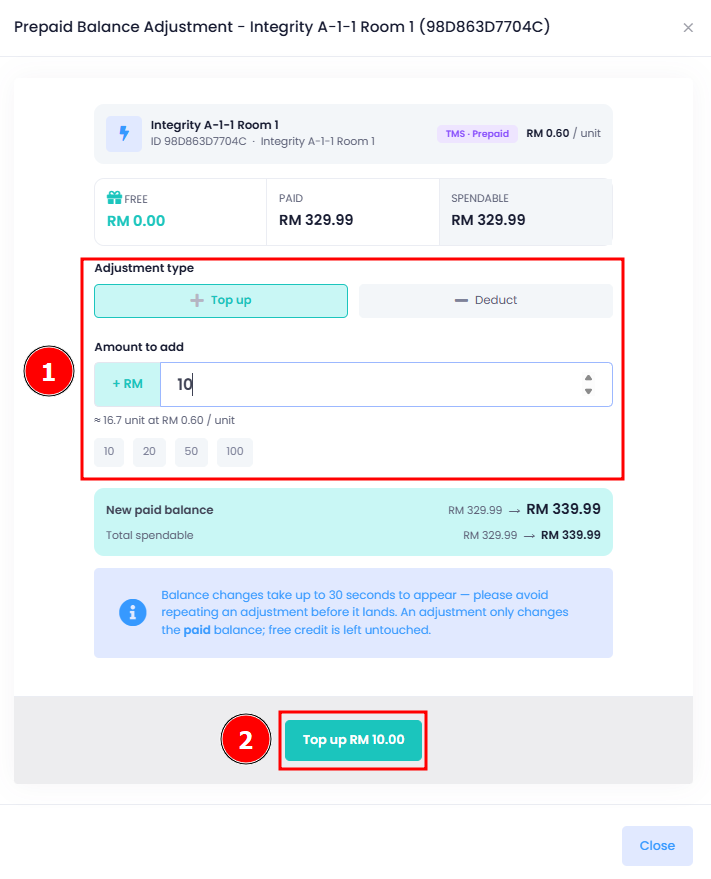Choose the 20 quick amount chip
Image resolution: width=711 pixels, height=879 pixels.
[x=149, y=452]
